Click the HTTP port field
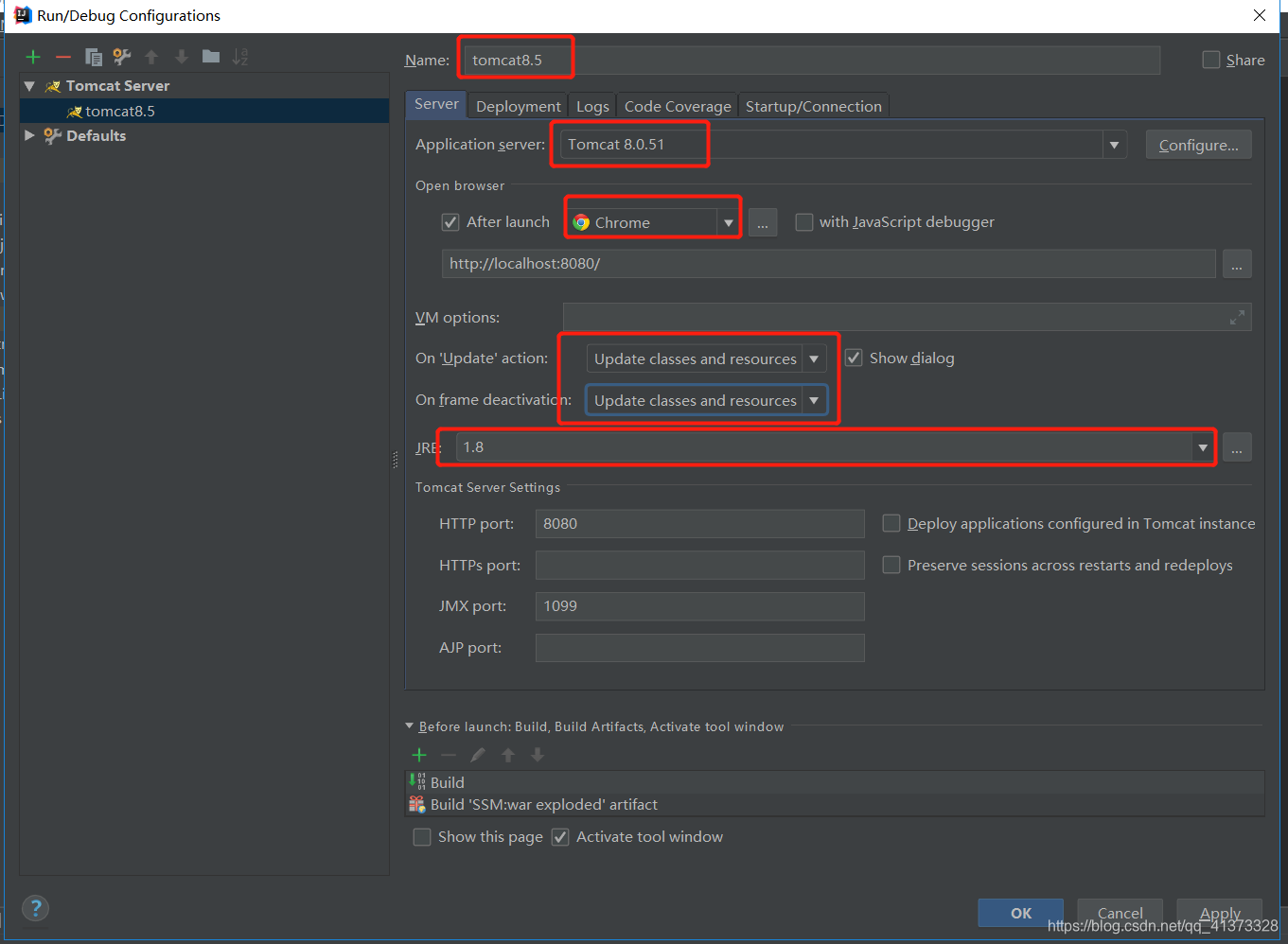The image size is (1288, 944). [699, 523]
